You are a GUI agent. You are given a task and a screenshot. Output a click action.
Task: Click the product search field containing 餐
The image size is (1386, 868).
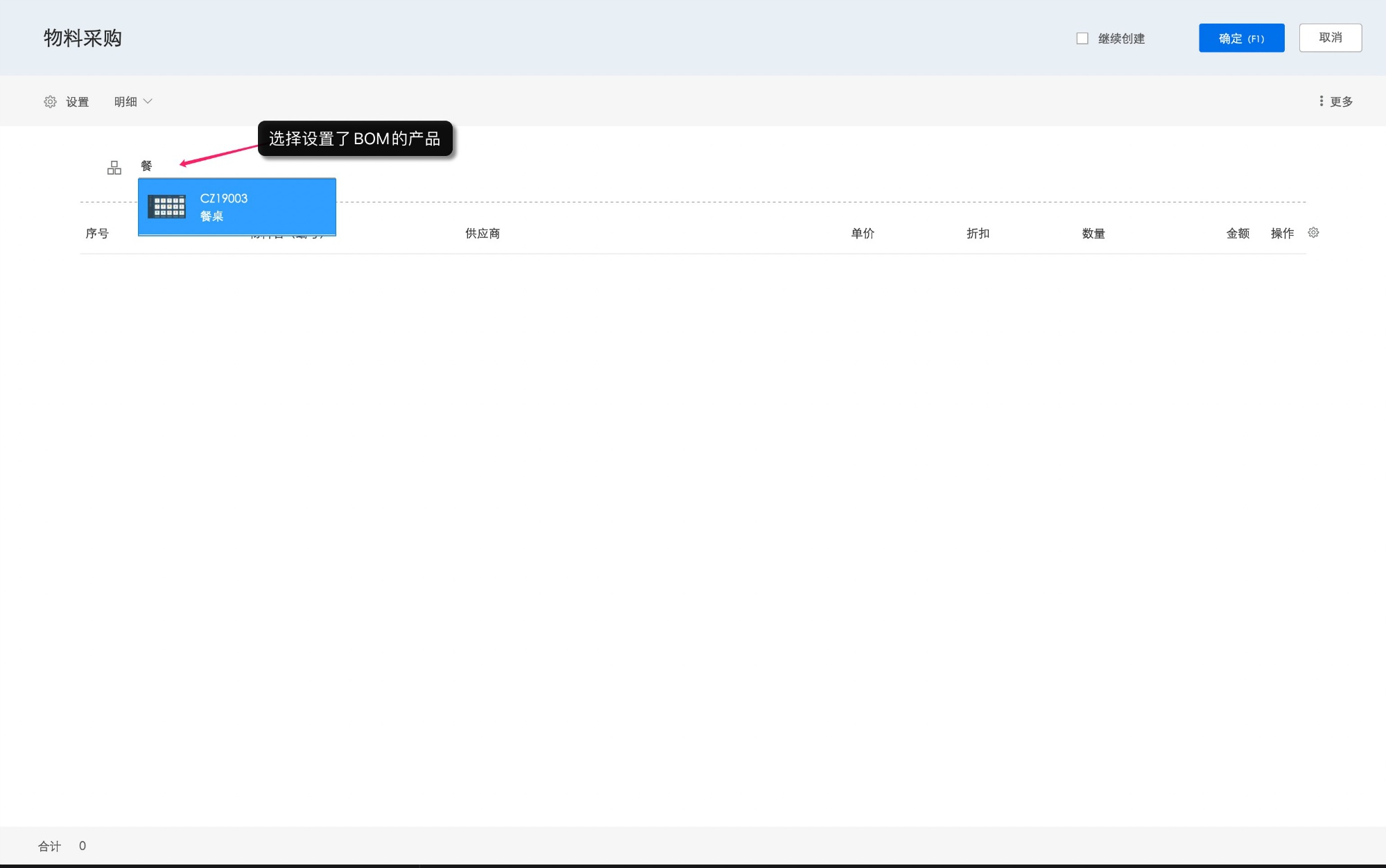[x=147, y=166]
